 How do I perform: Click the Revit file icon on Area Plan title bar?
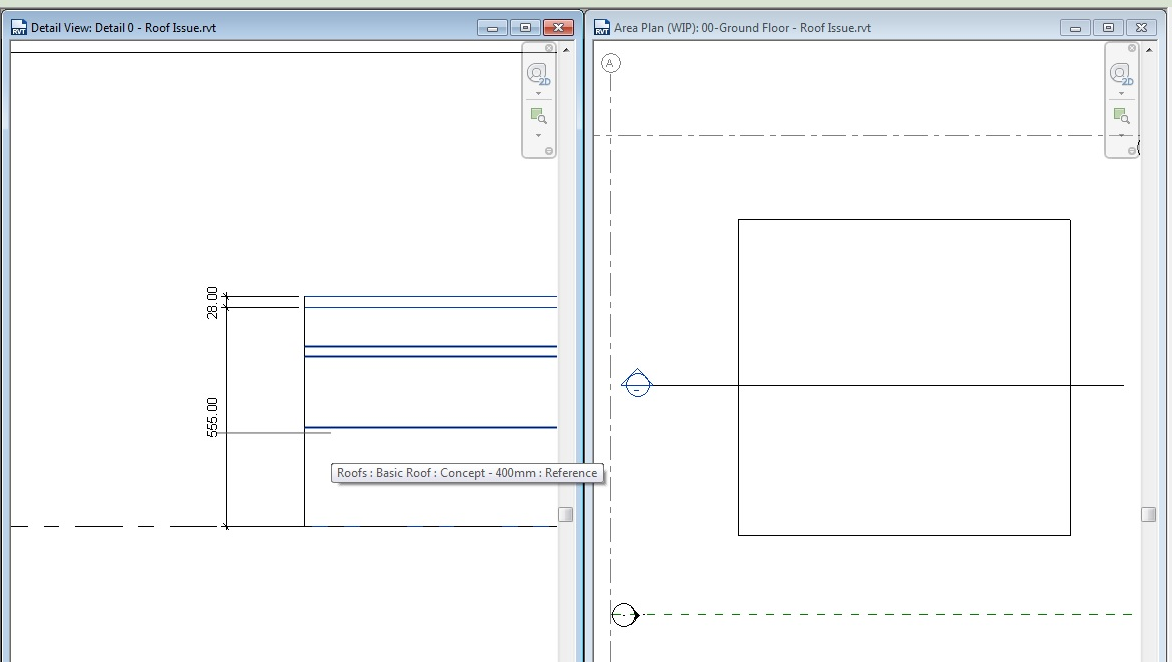pos(600,27)
